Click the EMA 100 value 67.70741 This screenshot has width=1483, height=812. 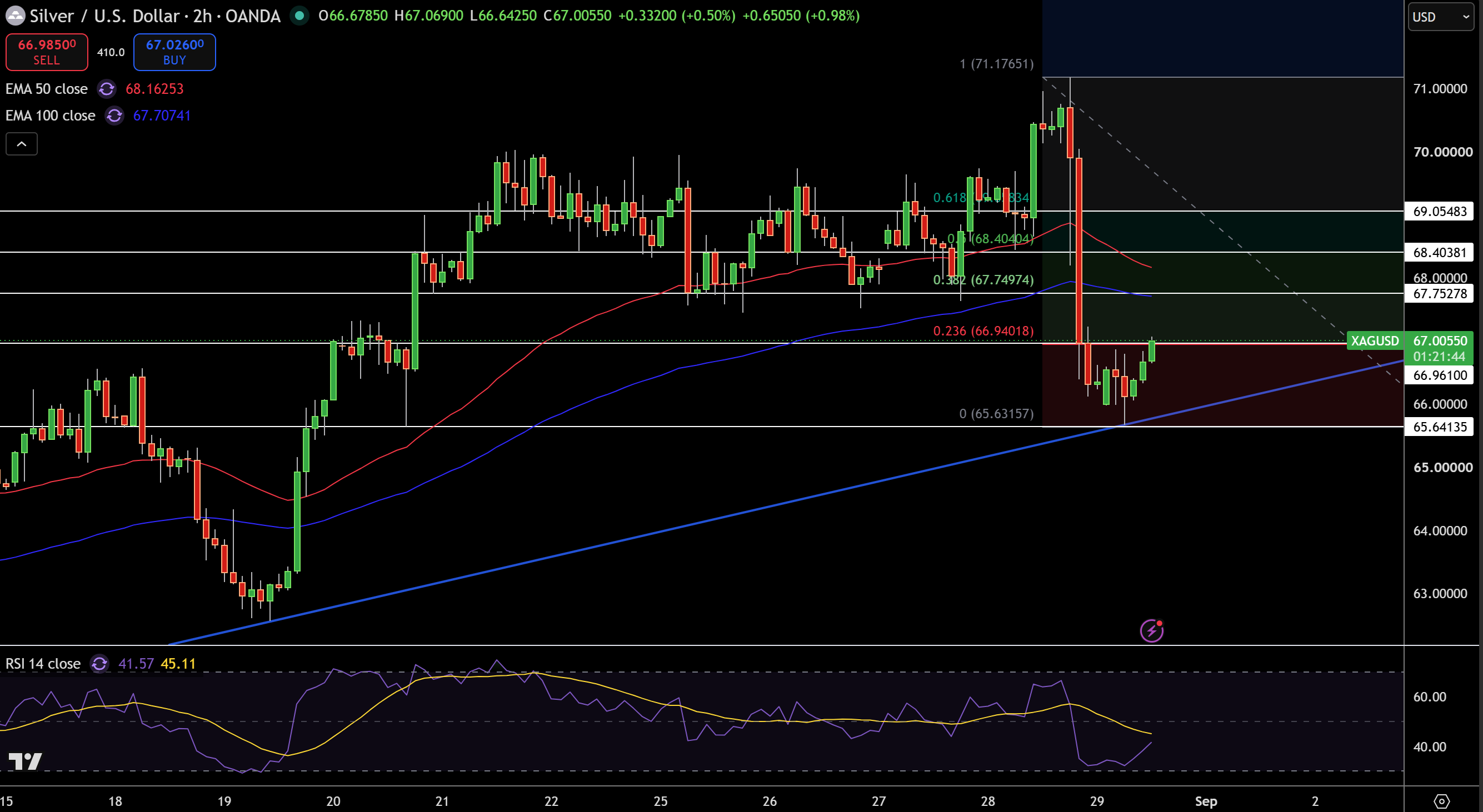162,116
